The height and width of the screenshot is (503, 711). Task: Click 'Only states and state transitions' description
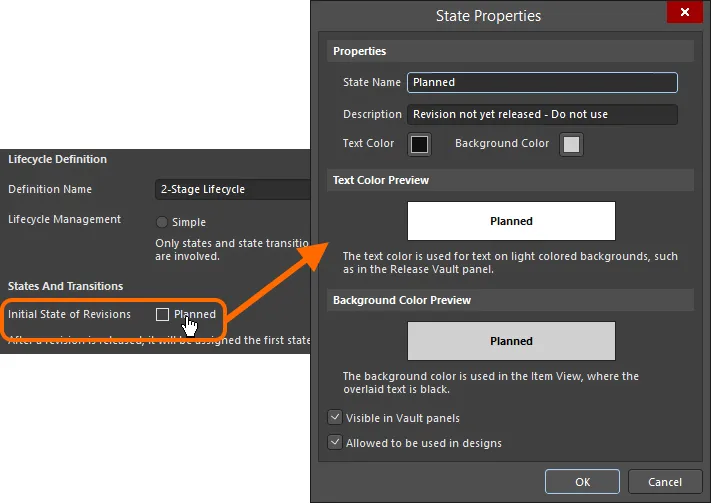coord(232,249)
